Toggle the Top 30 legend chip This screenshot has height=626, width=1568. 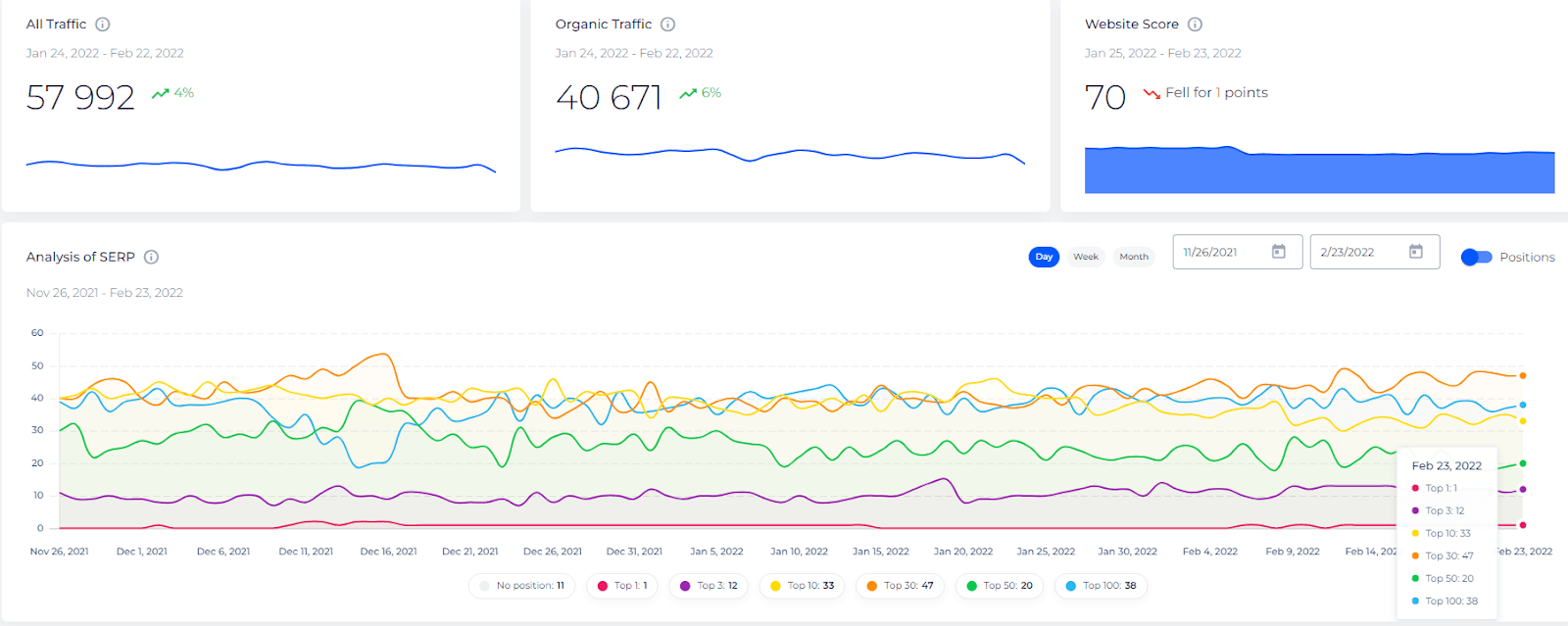900,586
